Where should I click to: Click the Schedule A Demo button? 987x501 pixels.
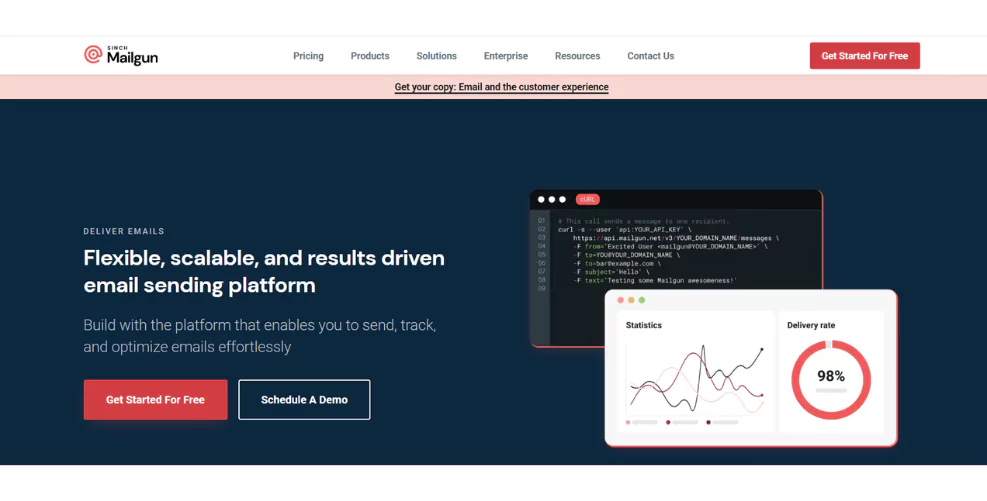coord(304,400)
